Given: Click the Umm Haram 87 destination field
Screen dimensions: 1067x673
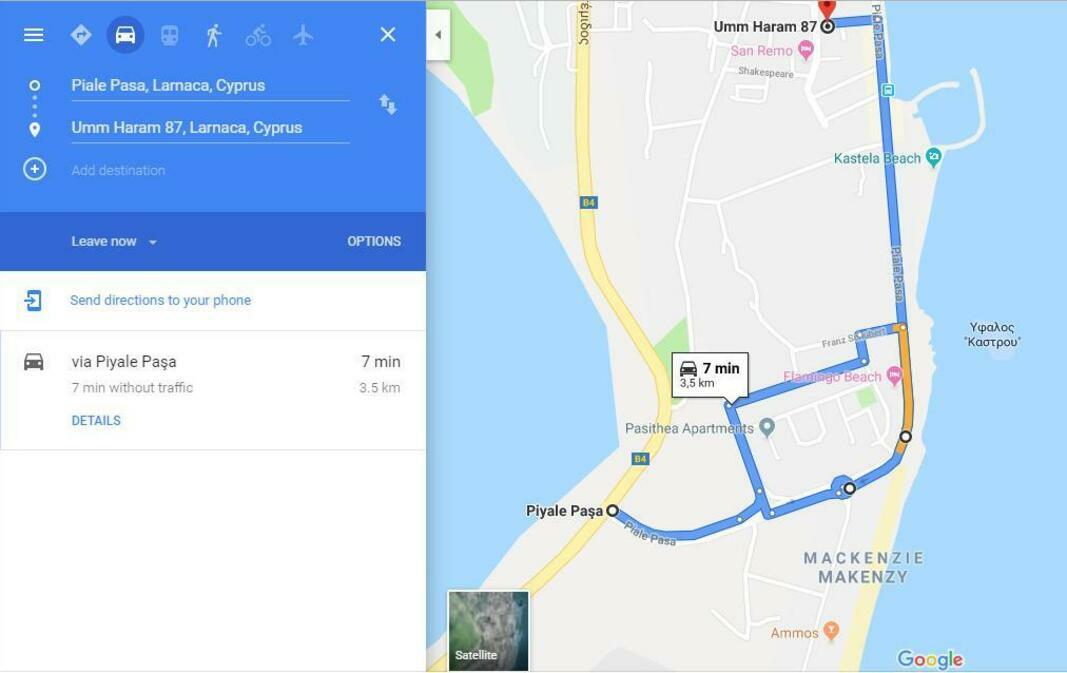Looking at the screenshot, I should 210,128.
